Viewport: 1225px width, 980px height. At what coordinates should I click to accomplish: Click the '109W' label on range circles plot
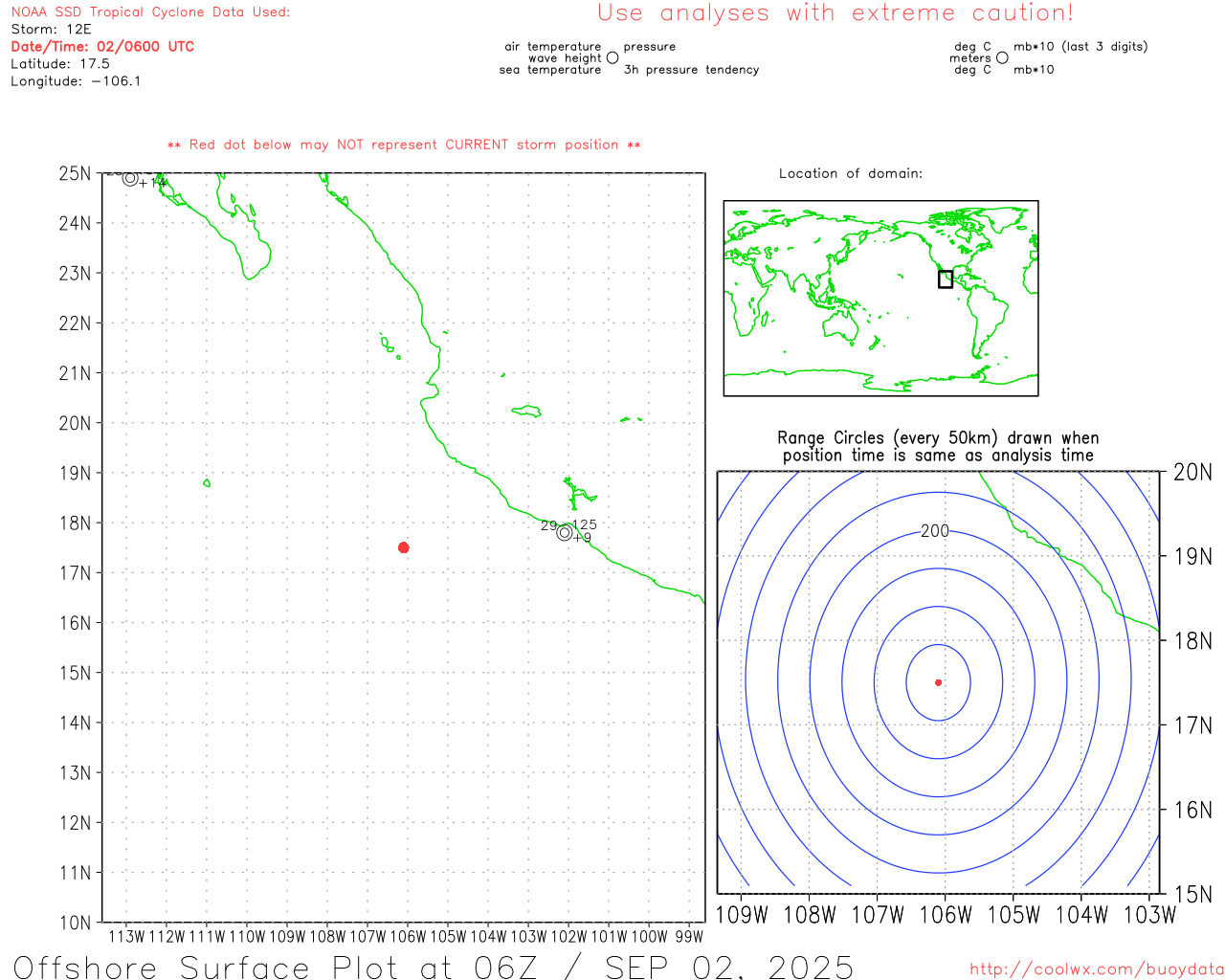(742, 915)
